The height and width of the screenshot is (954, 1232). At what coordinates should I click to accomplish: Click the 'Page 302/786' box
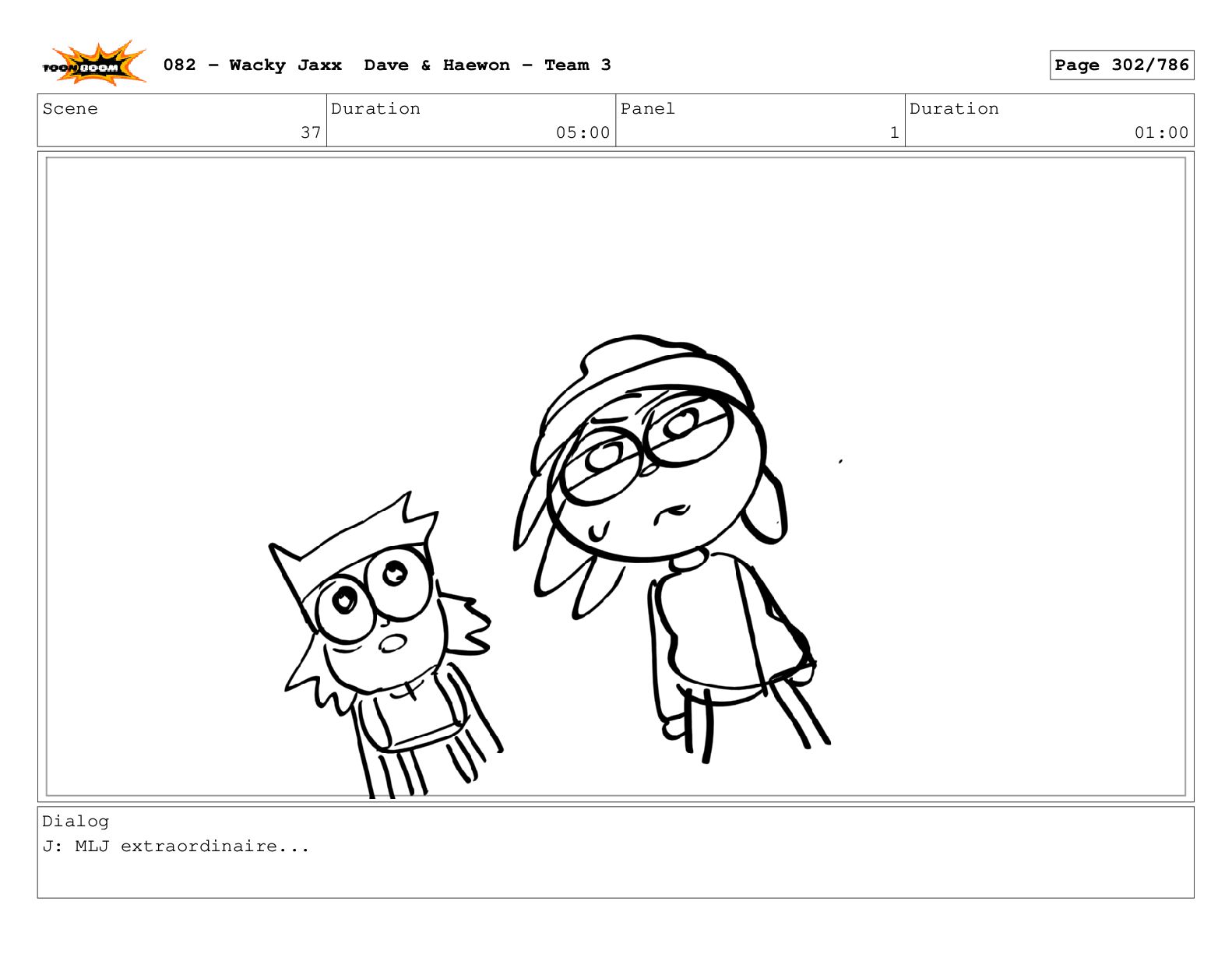click(x=1121, y=65)
